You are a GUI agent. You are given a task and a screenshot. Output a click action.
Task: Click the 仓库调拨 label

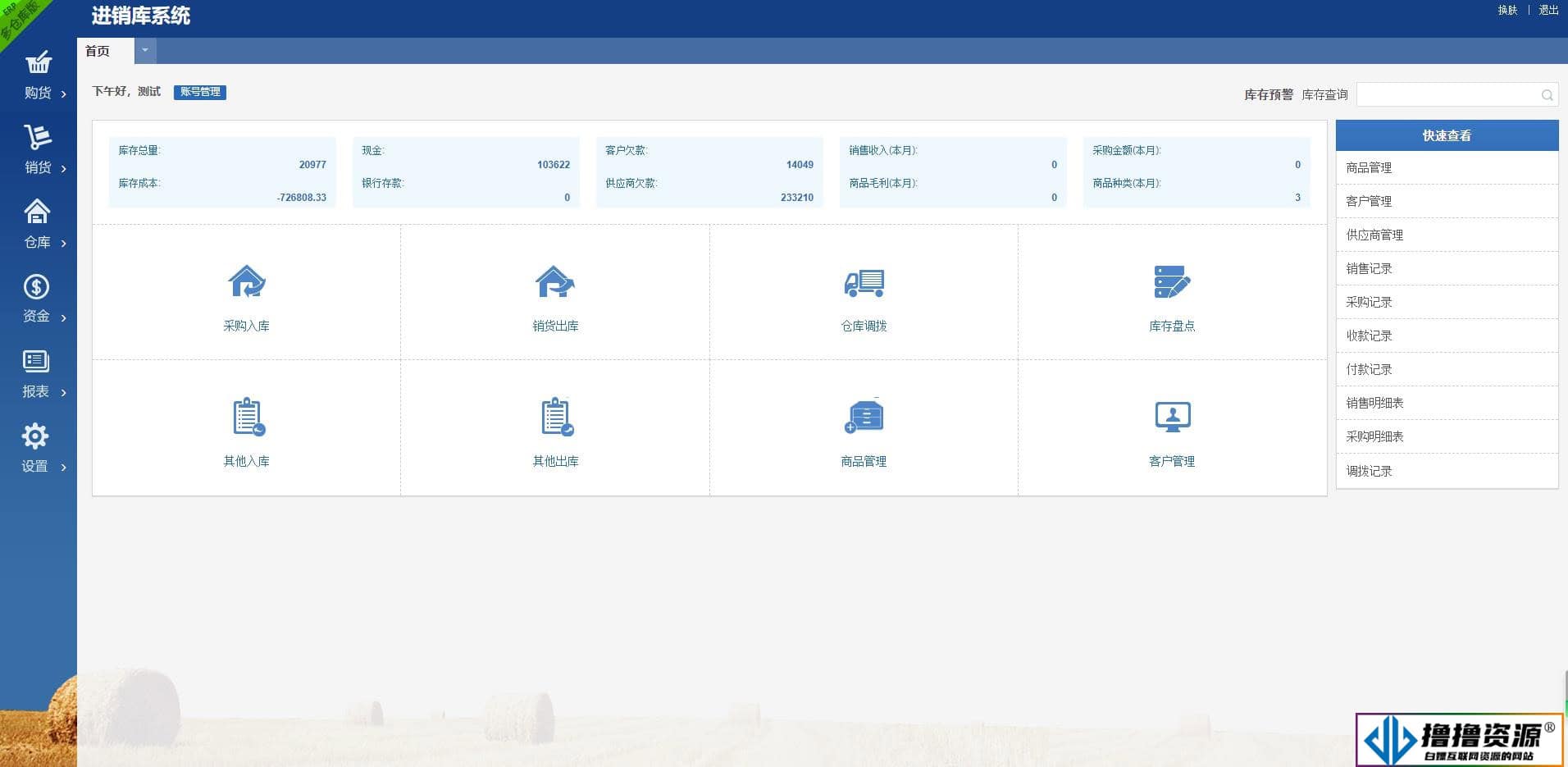click(x=864, y=326)
